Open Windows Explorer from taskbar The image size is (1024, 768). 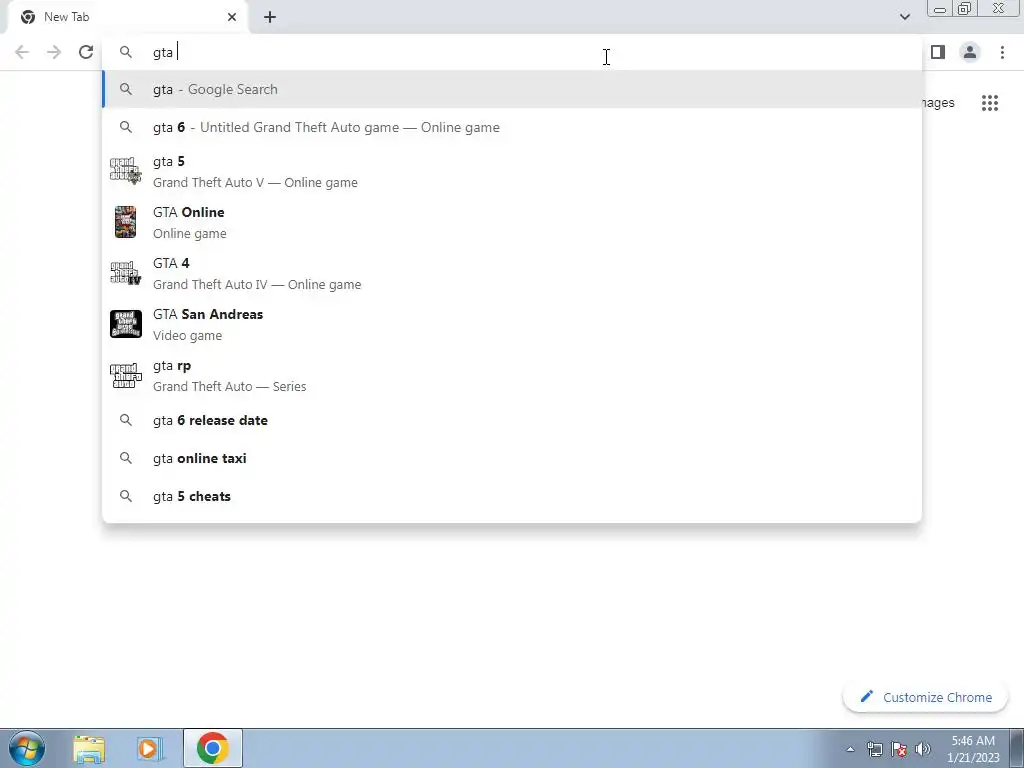(89, 748)
